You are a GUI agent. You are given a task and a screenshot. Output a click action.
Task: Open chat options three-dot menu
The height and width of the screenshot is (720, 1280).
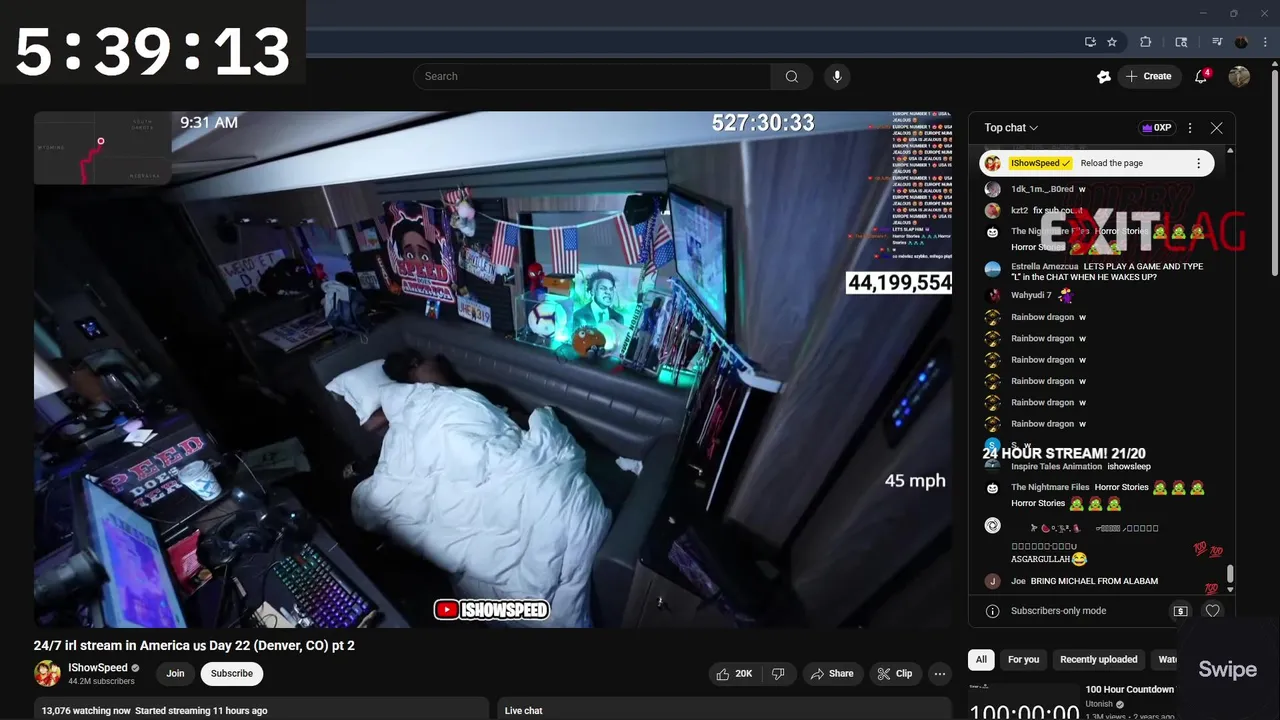(x=1190, y=128)
